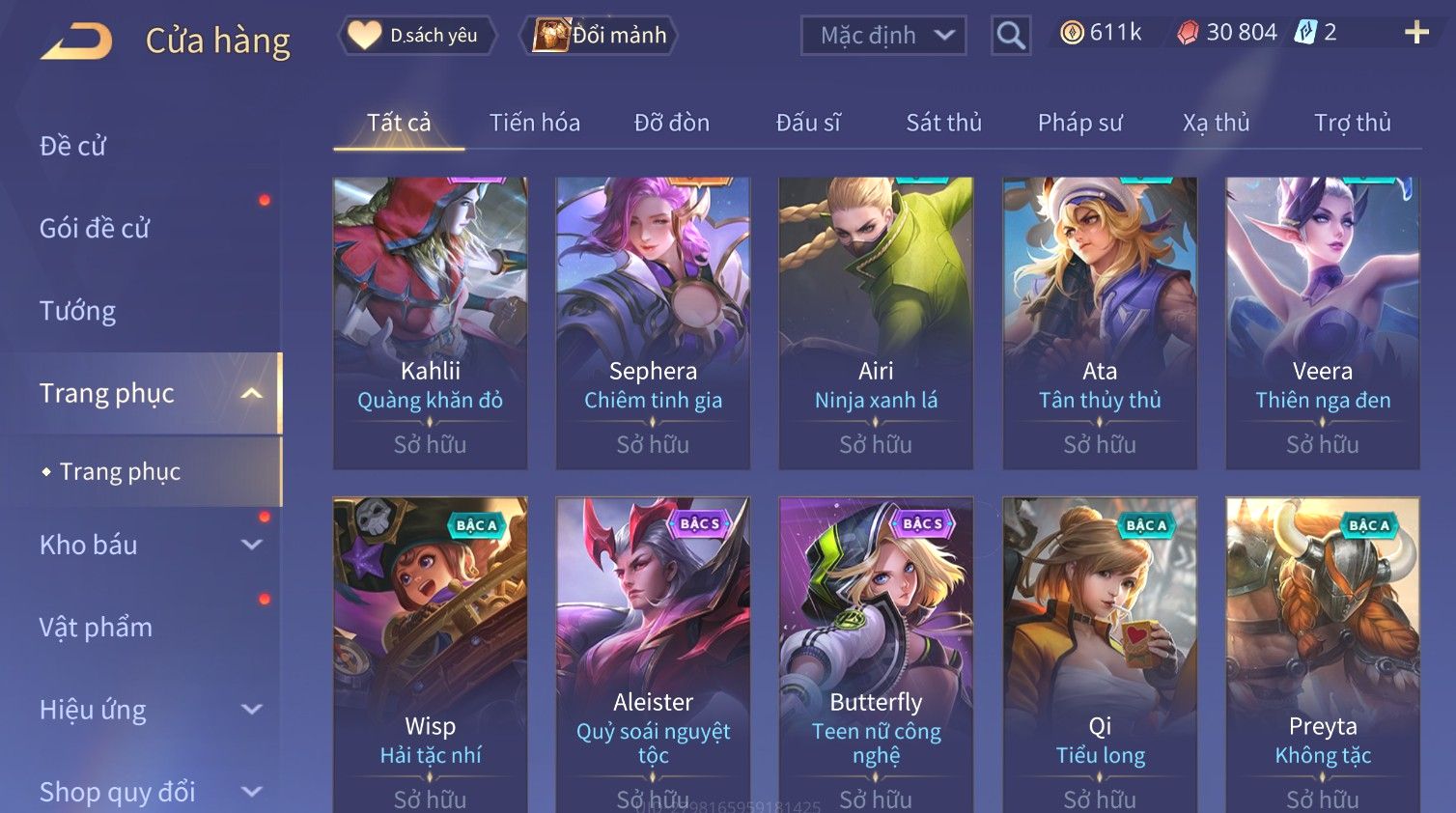Expand the Kho báu sidebar section
Screen dimensions: 1456x813
pos(251,545)
